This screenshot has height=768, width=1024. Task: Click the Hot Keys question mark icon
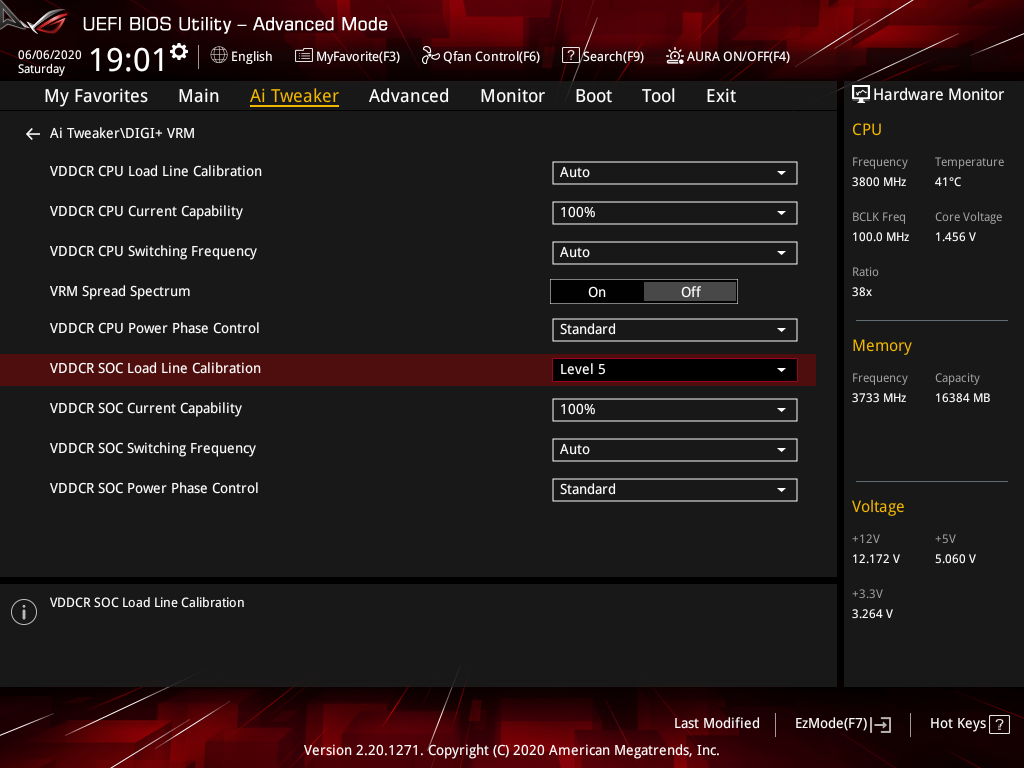(999, 724)
